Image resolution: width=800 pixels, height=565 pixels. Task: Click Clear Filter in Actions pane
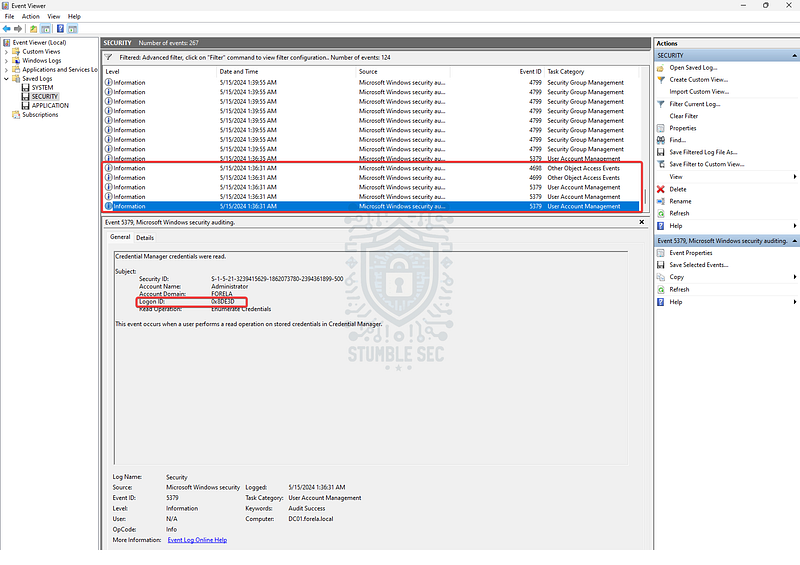click(683, 116)
